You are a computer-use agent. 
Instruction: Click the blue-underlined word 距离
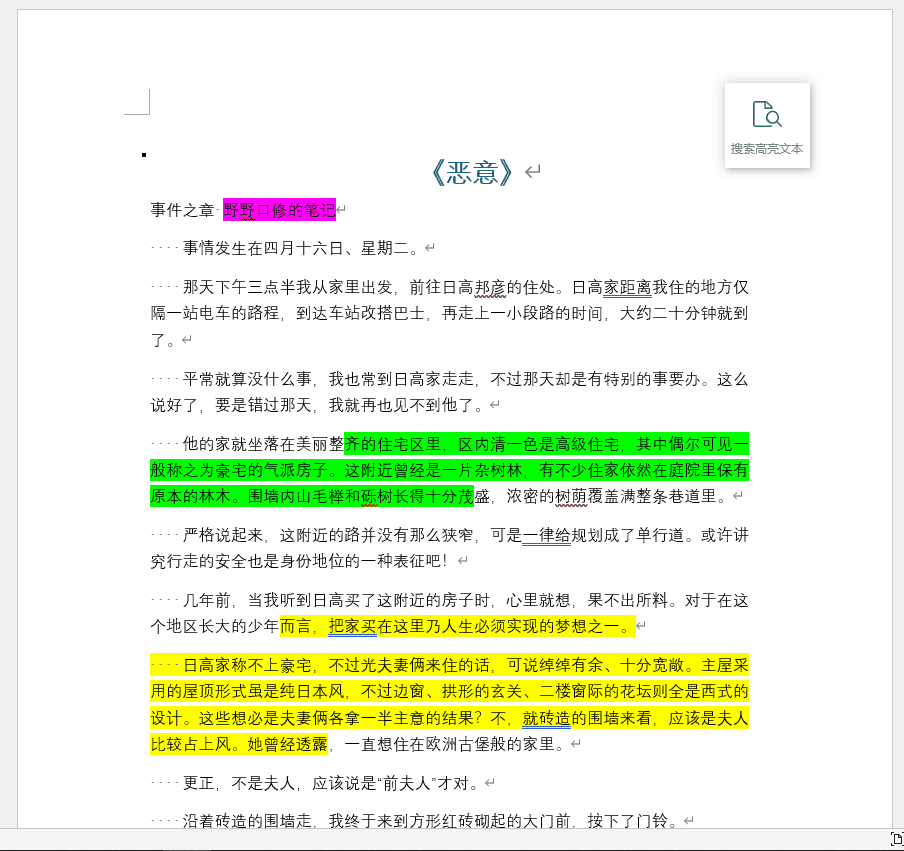pos(635,287)
